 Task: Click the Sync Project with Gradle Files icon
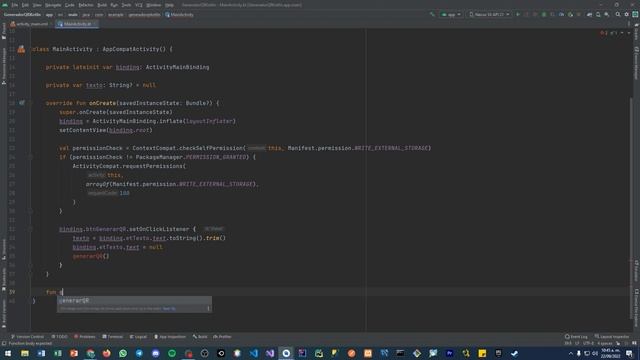pos(589,14)
